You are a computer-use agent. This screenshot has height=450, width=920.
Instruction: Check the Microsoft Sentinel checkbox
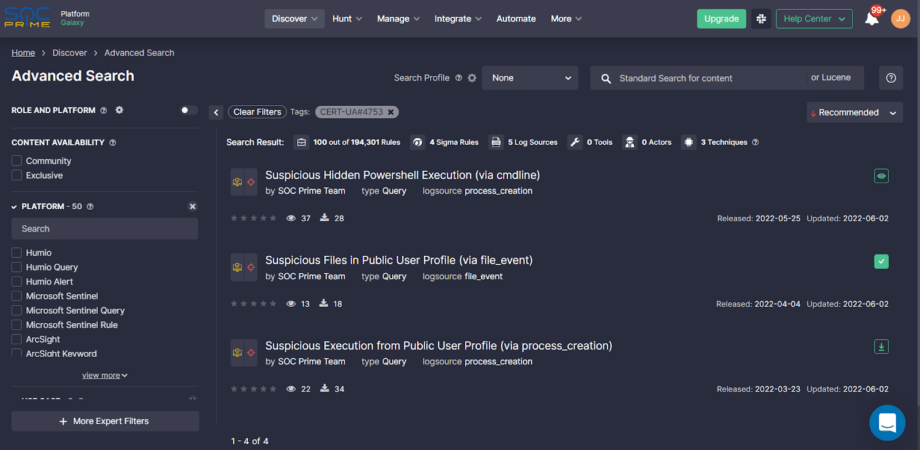[x=16, y=296]
